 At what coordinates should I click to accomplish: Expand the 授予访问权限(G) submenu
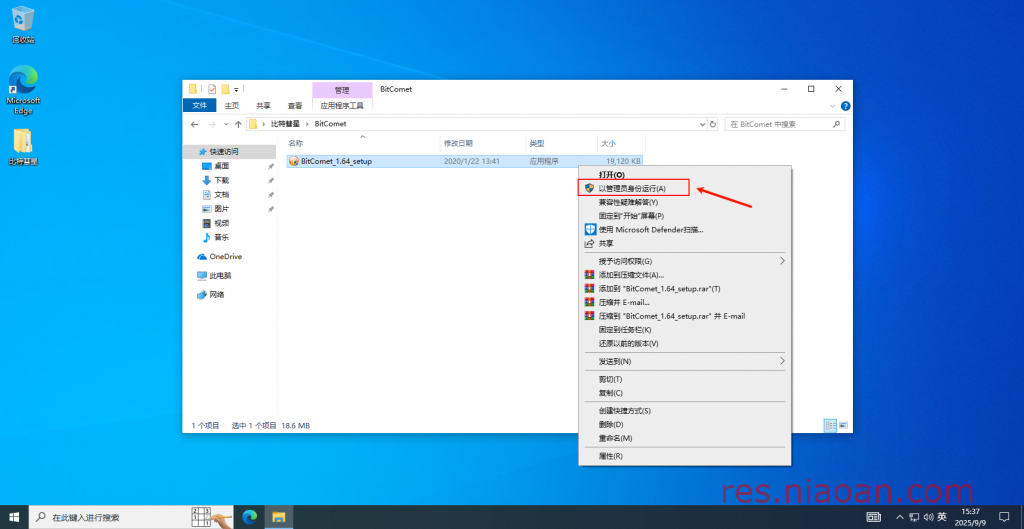coord(684,261)
